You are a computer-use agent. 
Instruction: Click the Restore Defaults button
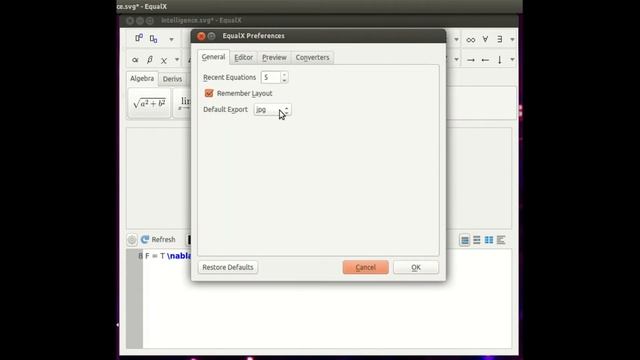pos(228,267)
